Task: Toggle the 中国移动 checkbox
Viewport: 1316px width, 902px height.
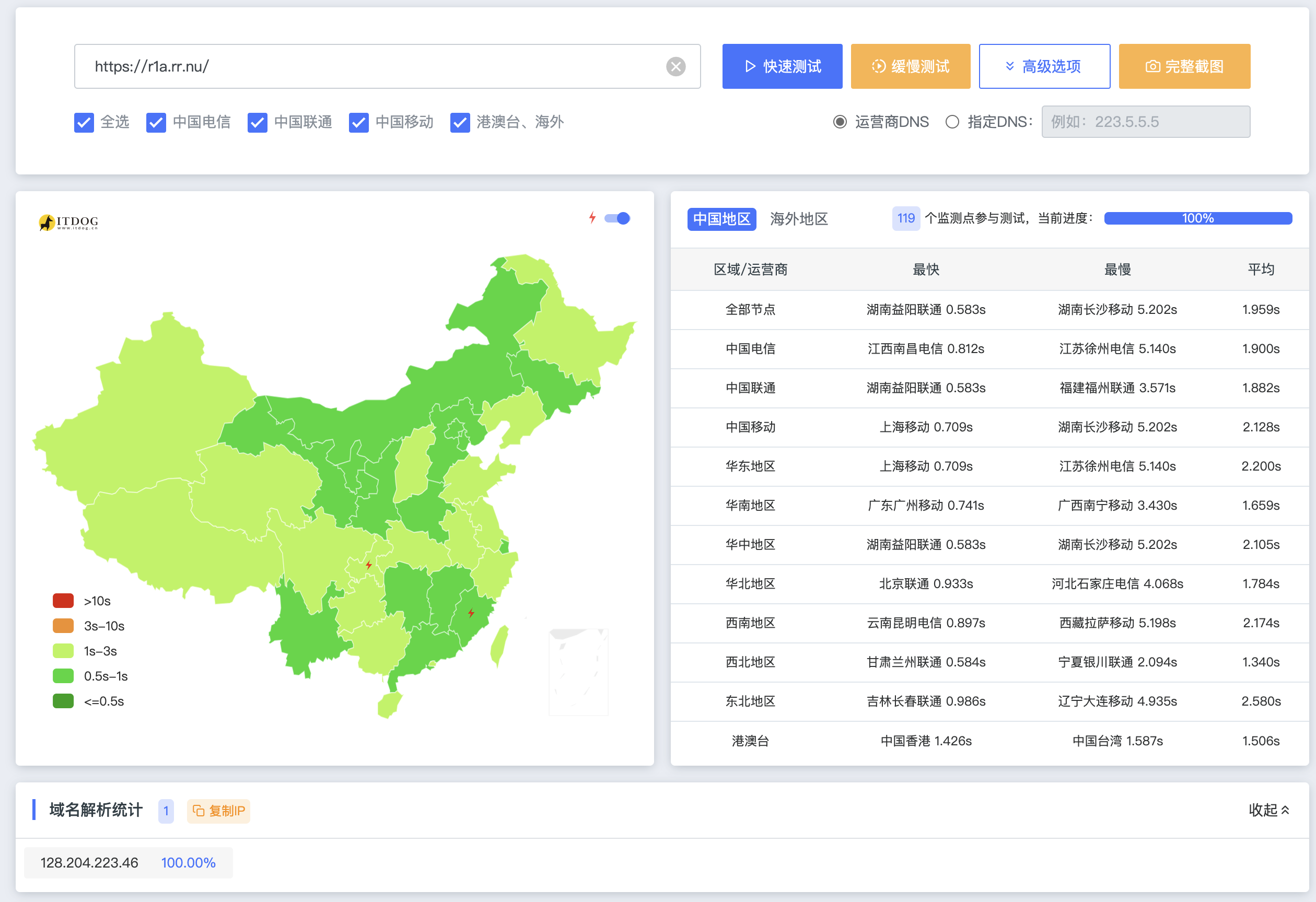Action: [358, 122]
